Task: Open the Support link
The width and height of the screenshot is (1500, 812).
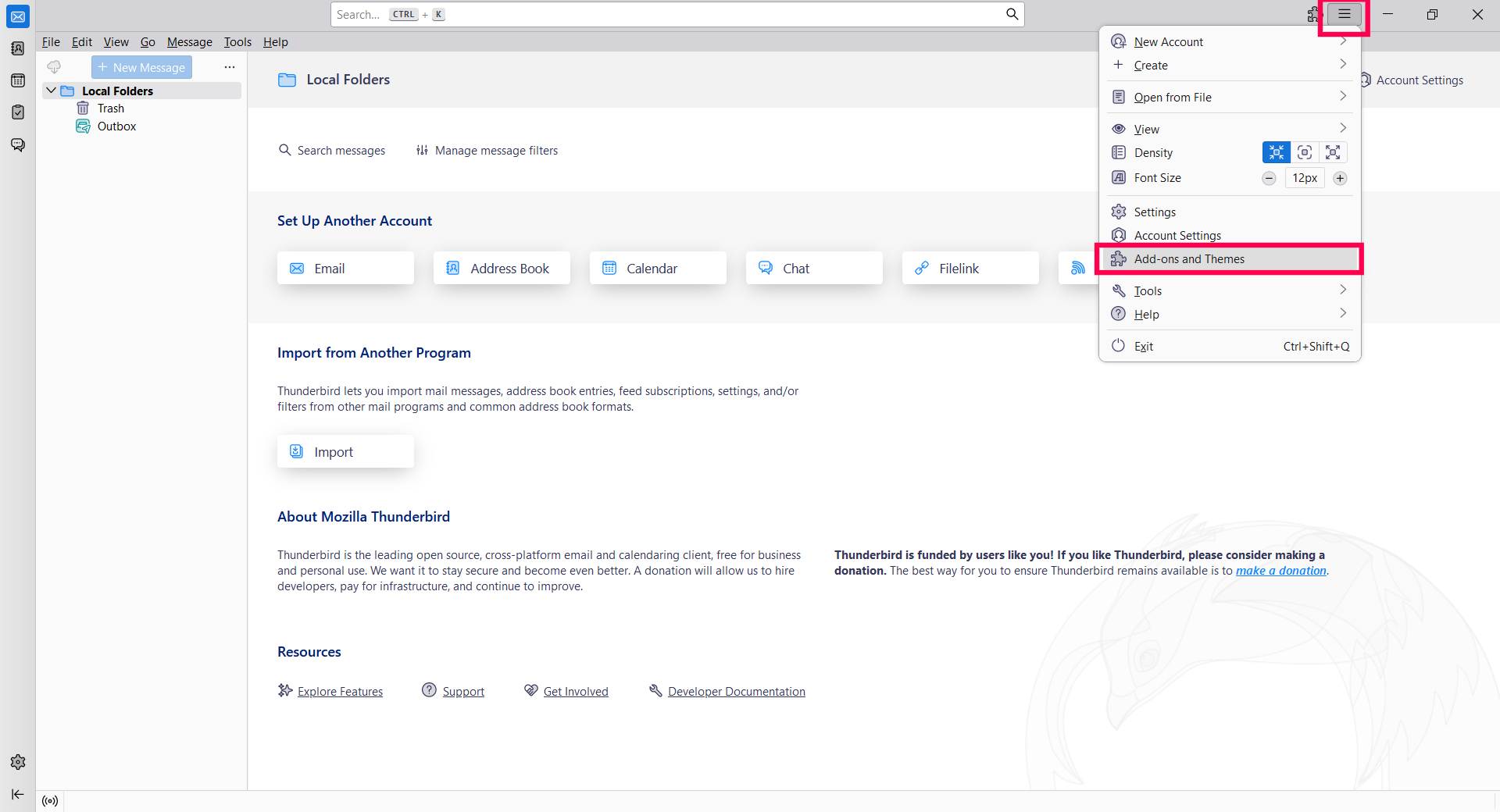Action: pyautogui.click(x=463, y=691)
